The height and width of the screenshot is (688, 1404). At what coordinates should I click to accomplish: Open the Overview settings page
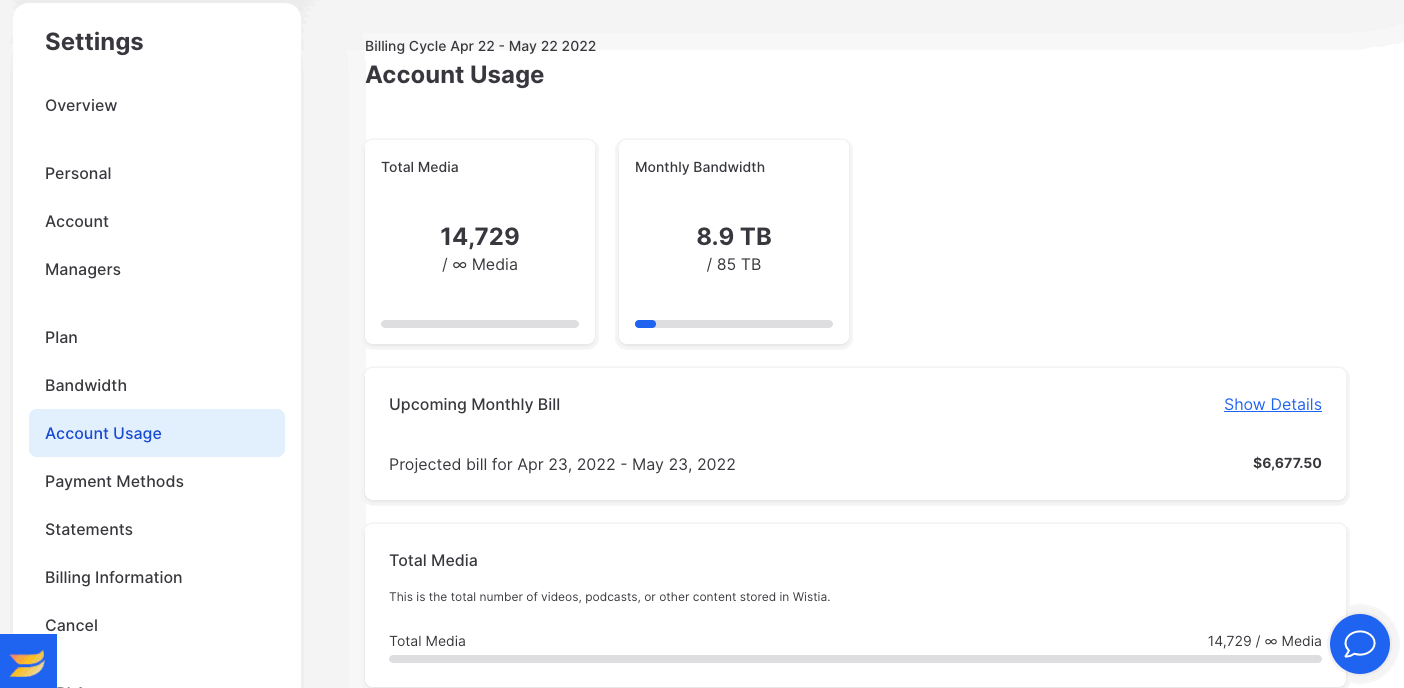[x=81, y=105]
